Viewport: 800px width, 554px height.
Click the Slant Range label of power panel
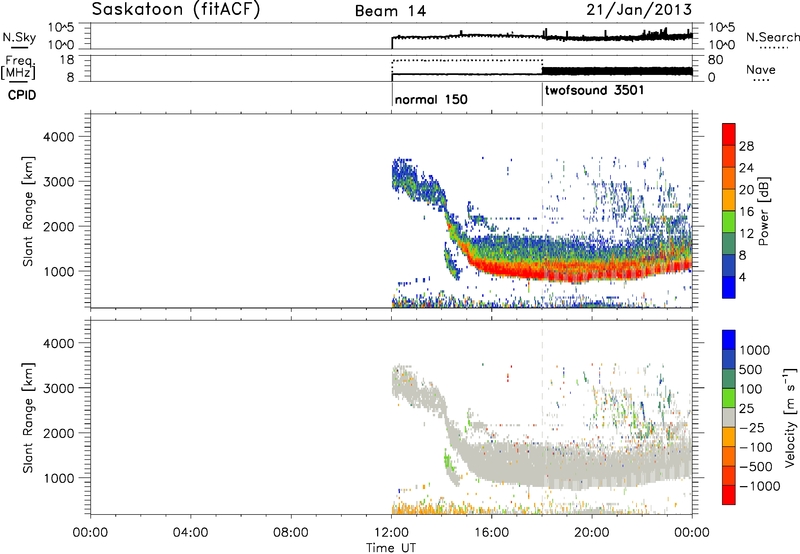pyautogui.click(x=28, y=211)
